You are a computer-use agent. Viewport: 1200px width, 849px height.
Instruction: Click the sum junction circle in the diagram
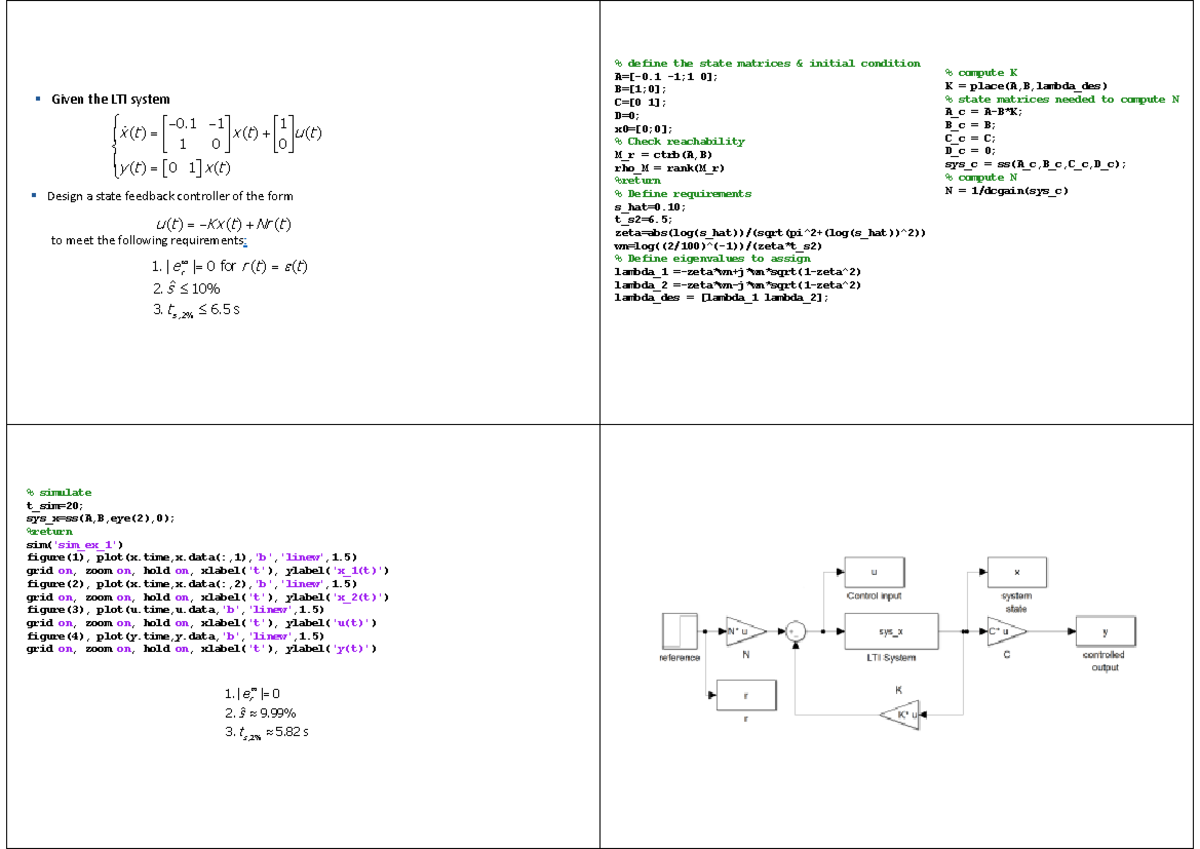pyautogui.click(x=795, y=631)
